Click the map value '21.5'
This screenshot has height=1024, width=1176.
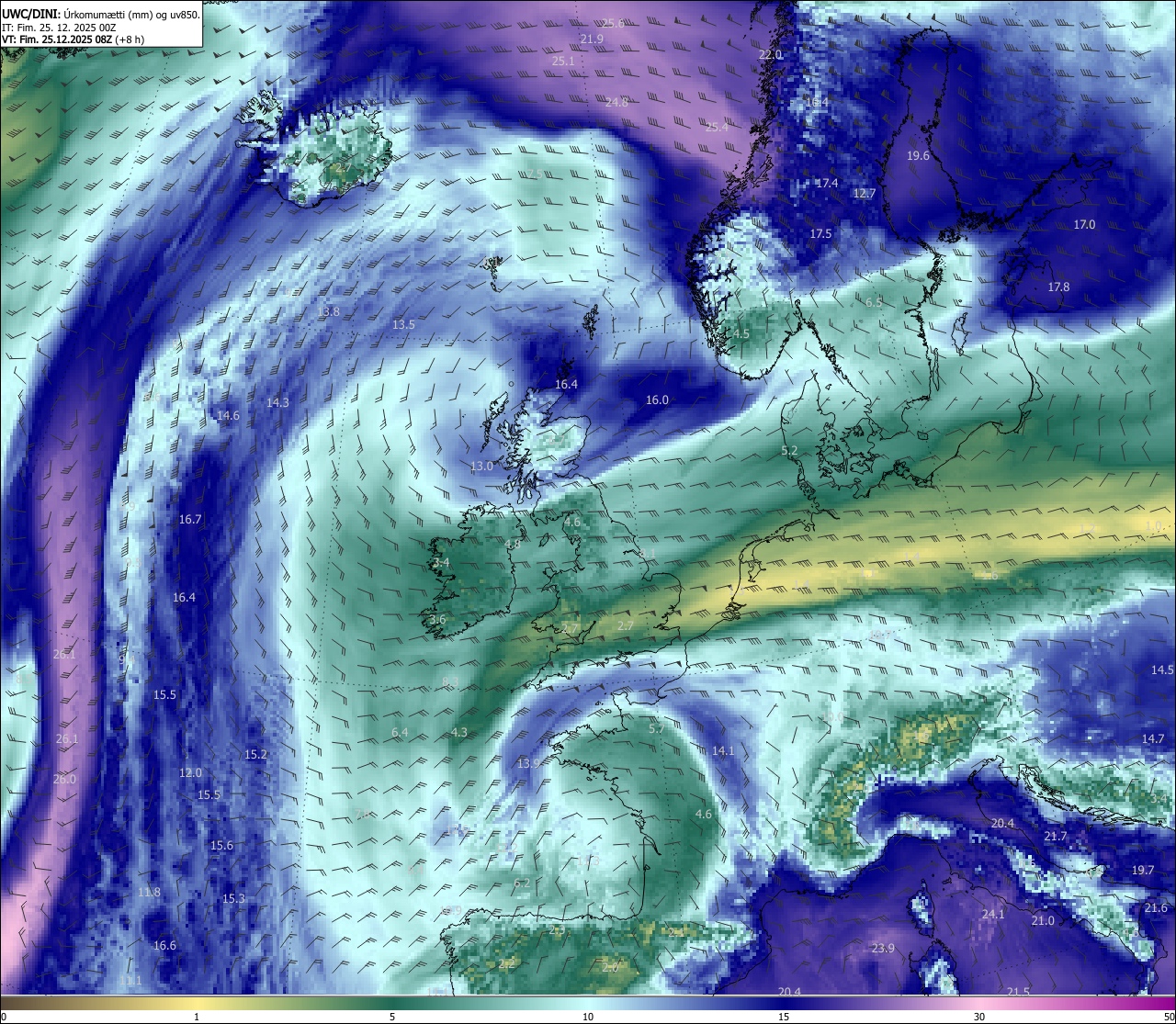pos(1018,992)
